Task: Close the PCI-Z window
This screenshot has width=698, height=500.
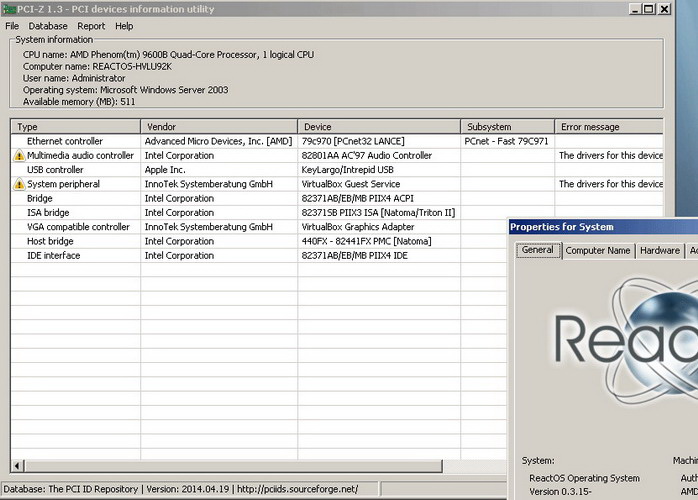Action: coord(664,9)
